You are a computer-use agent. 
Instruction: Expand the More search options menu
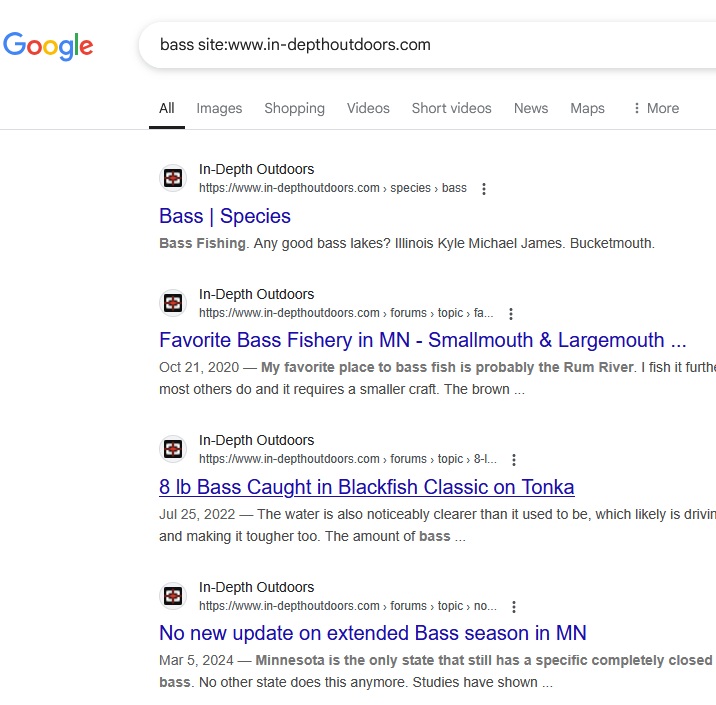657,108
